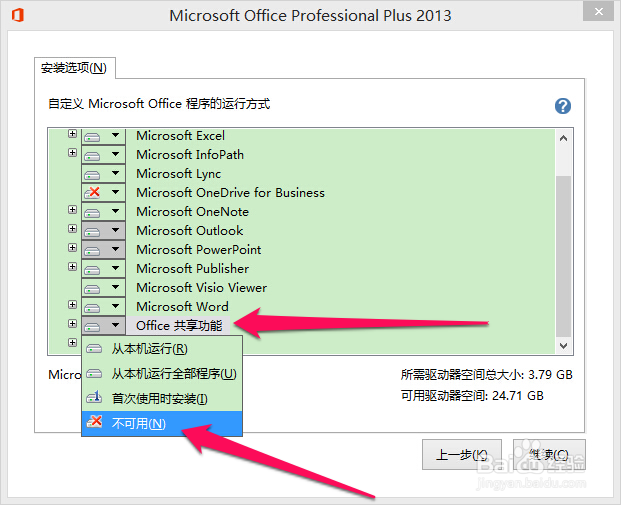Select the Microsoft OneNote row label

click(x=192, y=212)
